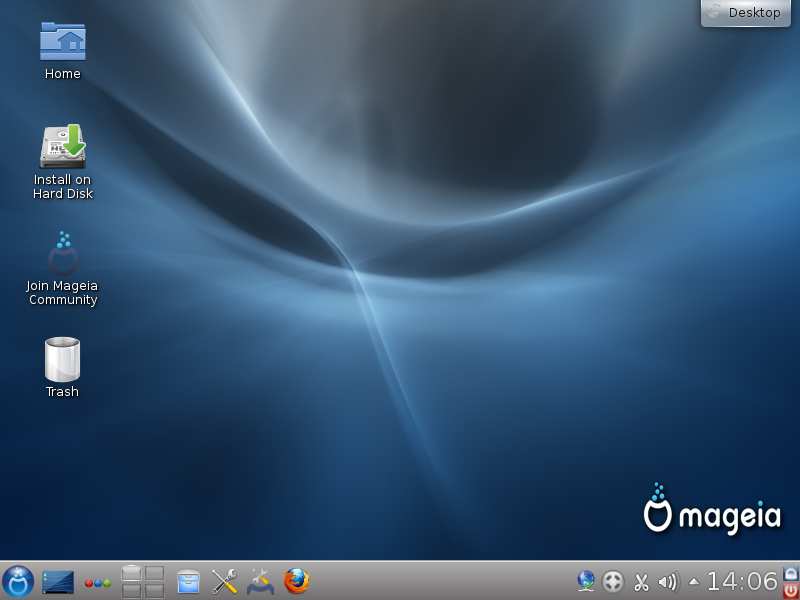Open the network status tray icon
Image resolution: width=800 pixels, height=600 pixels.
tap(586, 581)
